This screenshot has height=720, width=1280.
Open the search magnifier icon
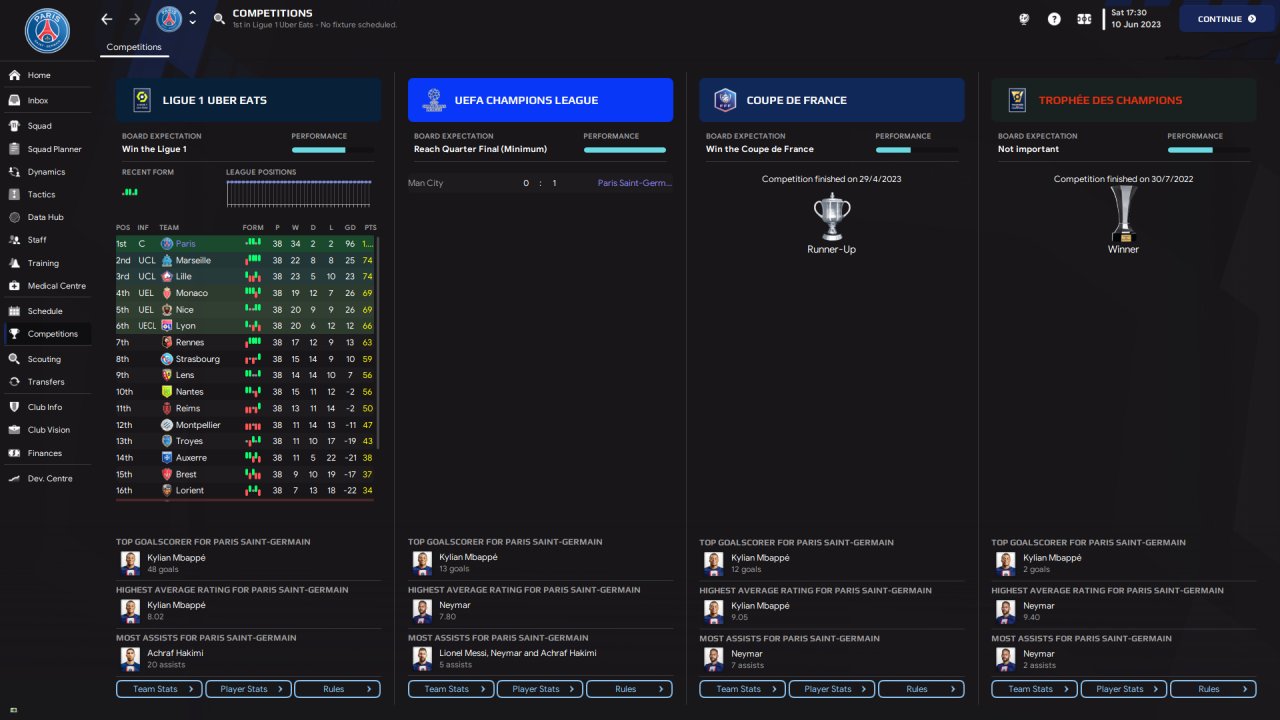[x=220, y=19]
